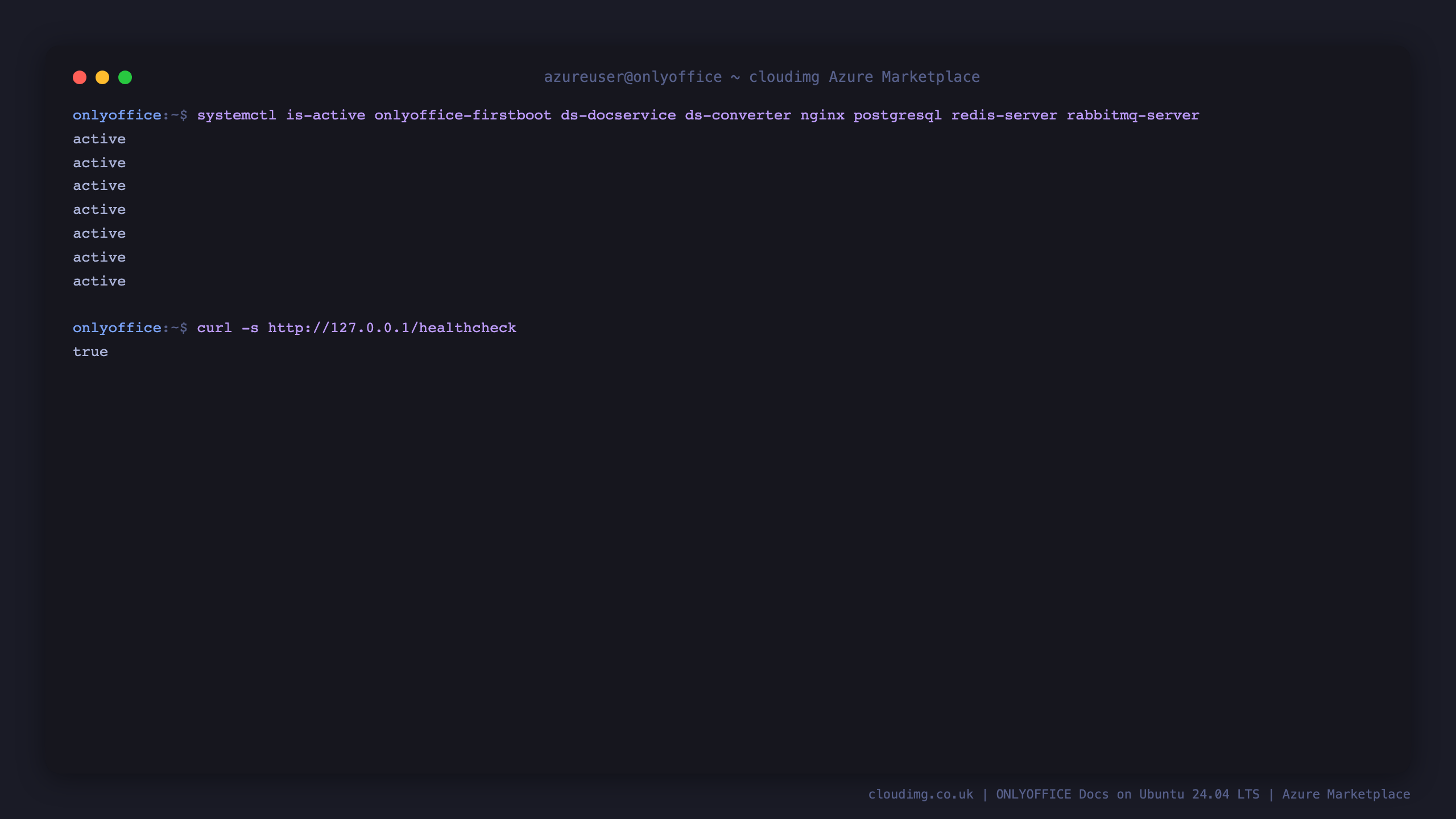Click the footer text cloudimg.co.uk
This screenshot has width=1456, height=819.
point(921,794)
